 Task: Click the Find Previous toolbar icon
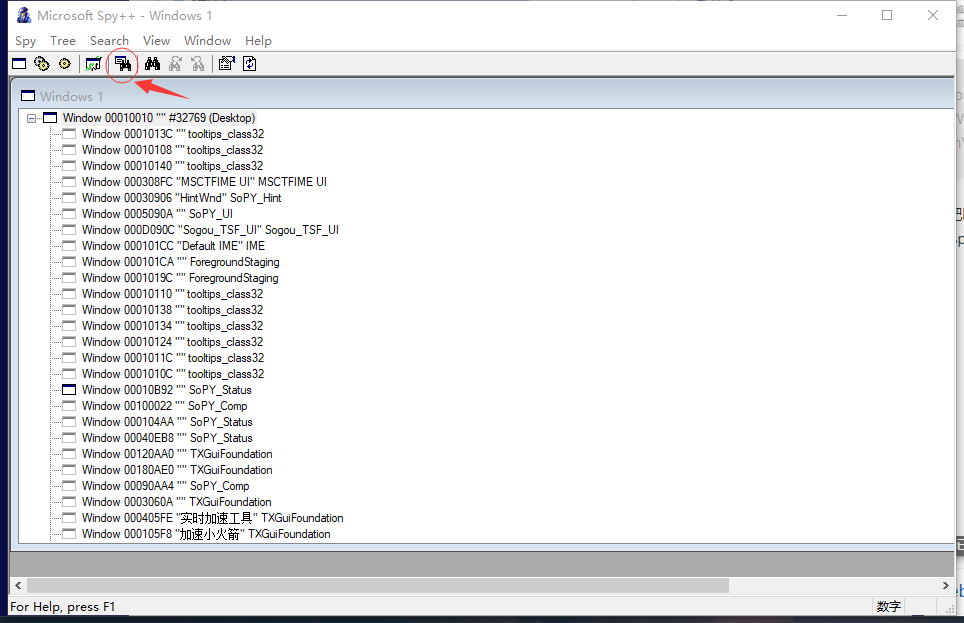click(x=197, y=64)
